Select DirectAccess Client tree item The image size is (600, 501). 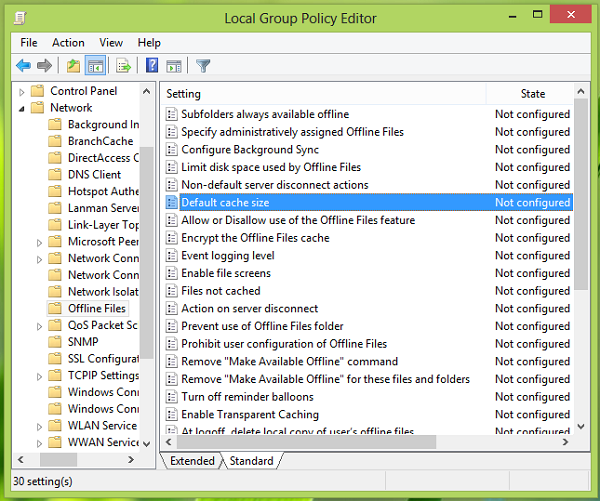click(x=103, y=158)
